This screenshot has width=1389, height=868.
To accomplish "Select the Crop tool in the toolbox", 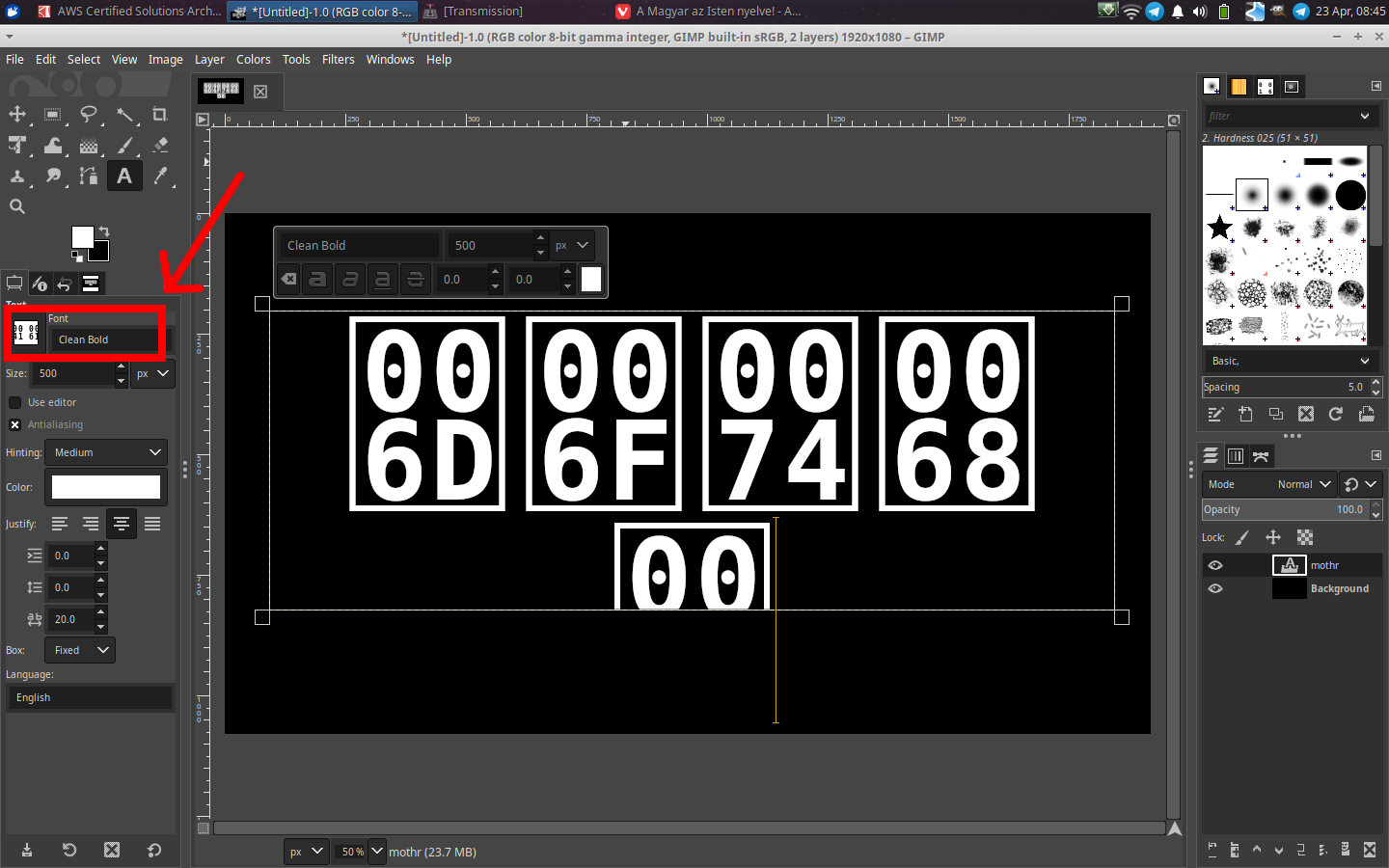I will point(160,115).
